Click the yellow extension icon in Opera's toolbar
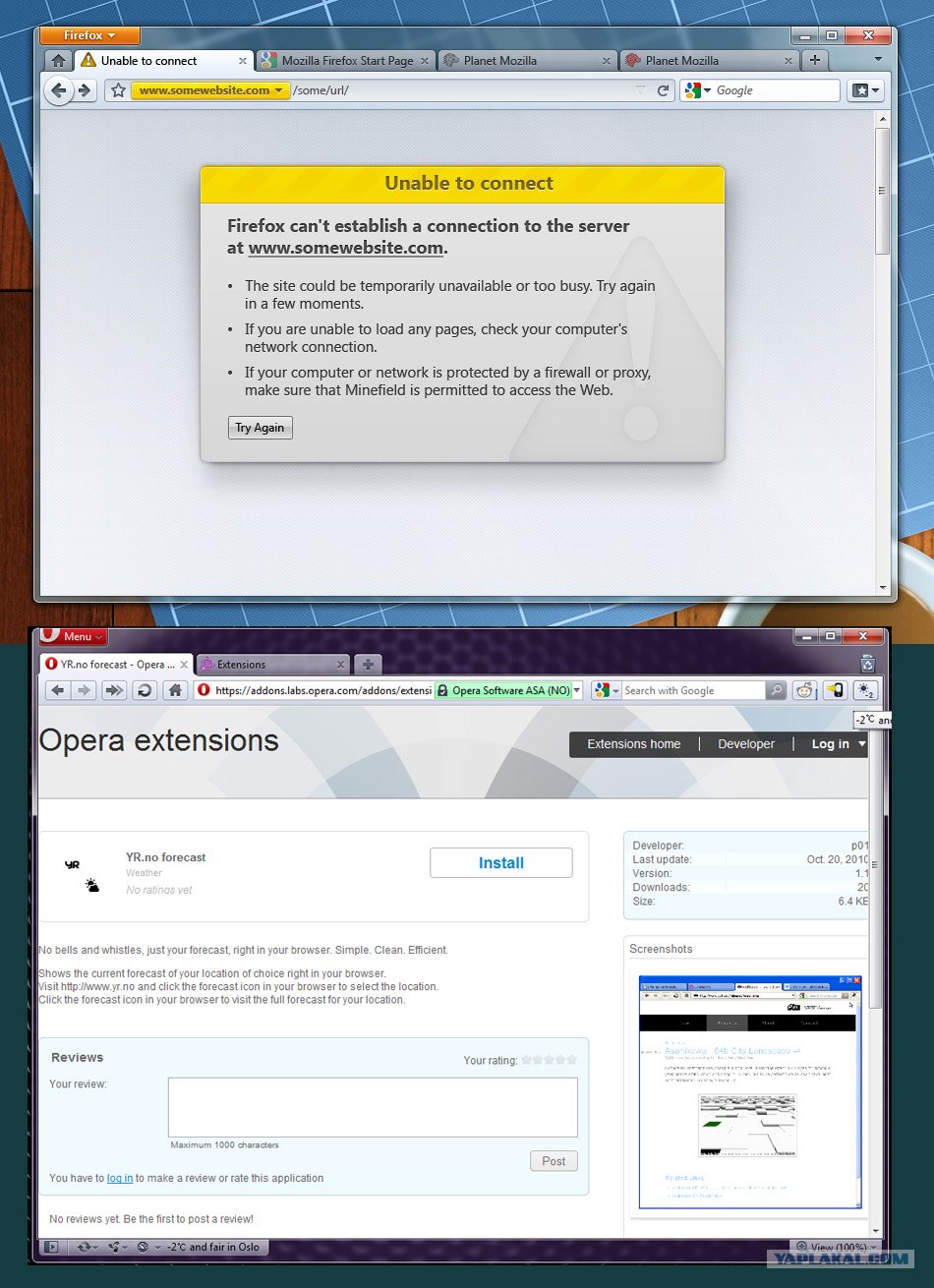Screen dimensions: 934x1288 (x=835, y=690)
